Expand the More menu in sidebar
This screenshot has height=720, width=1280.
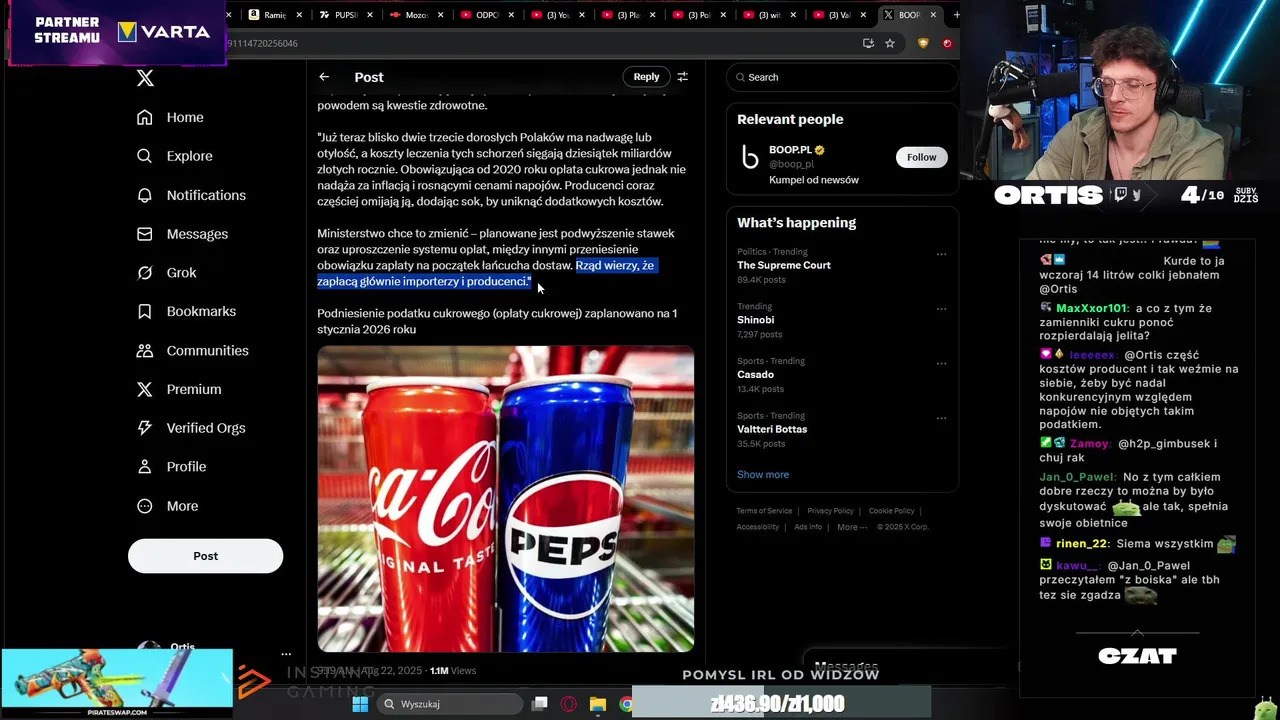(167, 506)
